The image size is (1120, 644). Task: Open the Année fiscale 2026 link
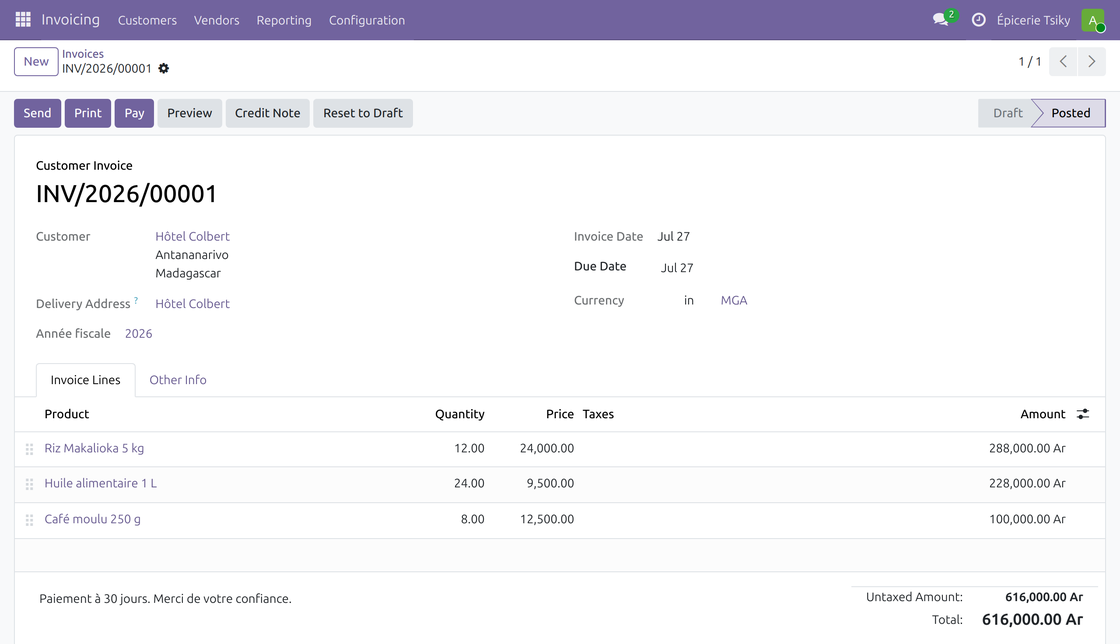click(139, 333)
